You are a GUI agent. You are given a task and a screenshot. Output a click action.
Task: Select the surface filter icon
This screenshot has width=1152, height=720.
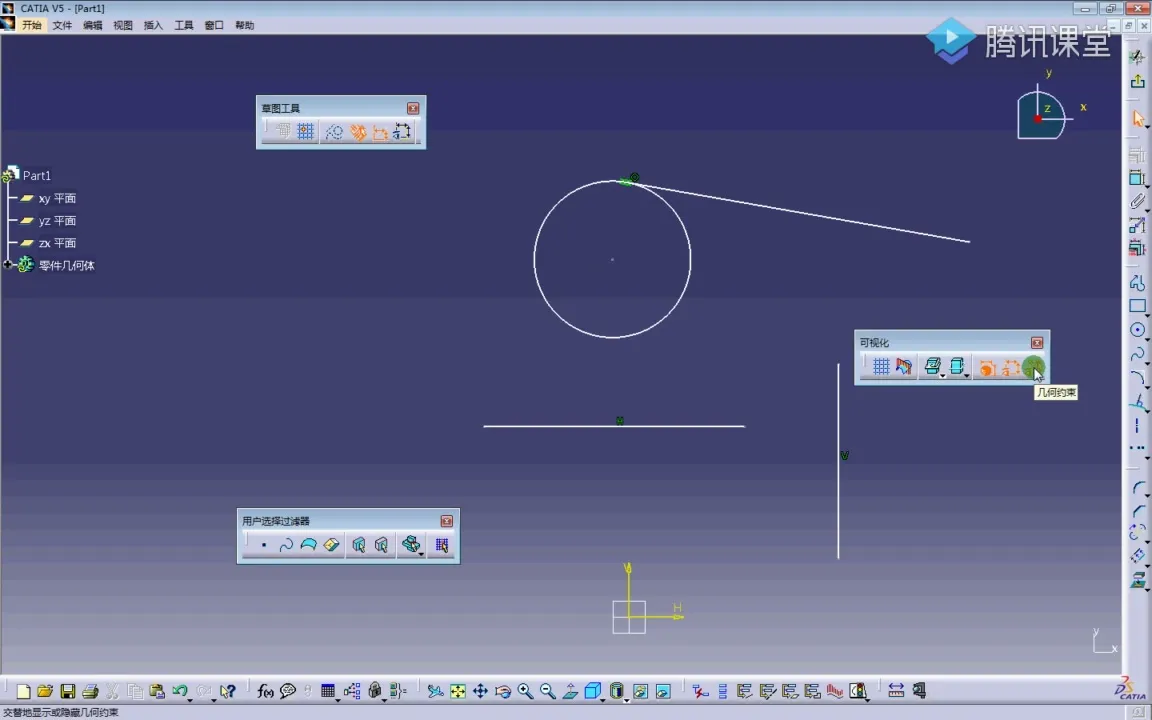[x=308, y=545]
